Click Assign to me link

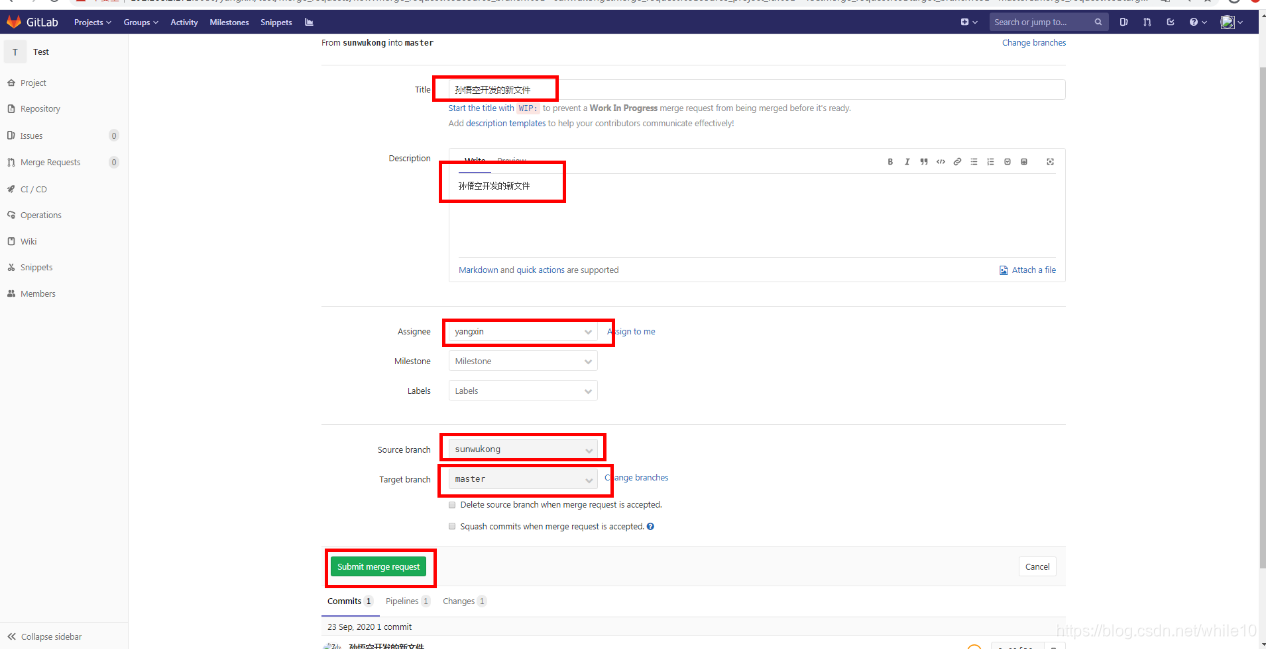pos(632,331)
